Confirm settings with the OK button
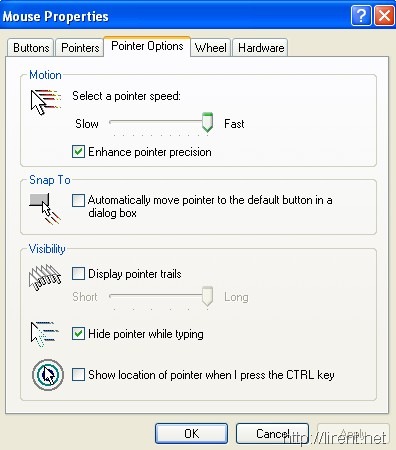Viewport: 396px width, 450px height. point(192,434)
